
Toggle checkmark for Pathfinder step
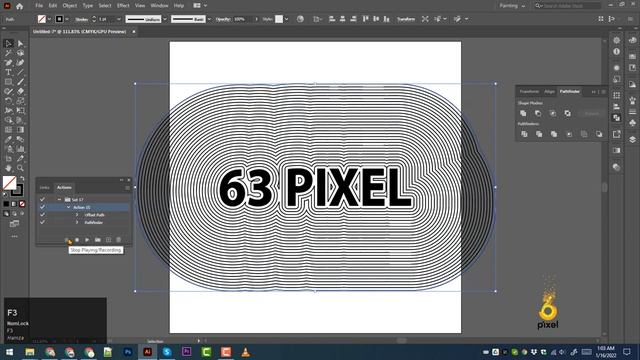[42, 222]
